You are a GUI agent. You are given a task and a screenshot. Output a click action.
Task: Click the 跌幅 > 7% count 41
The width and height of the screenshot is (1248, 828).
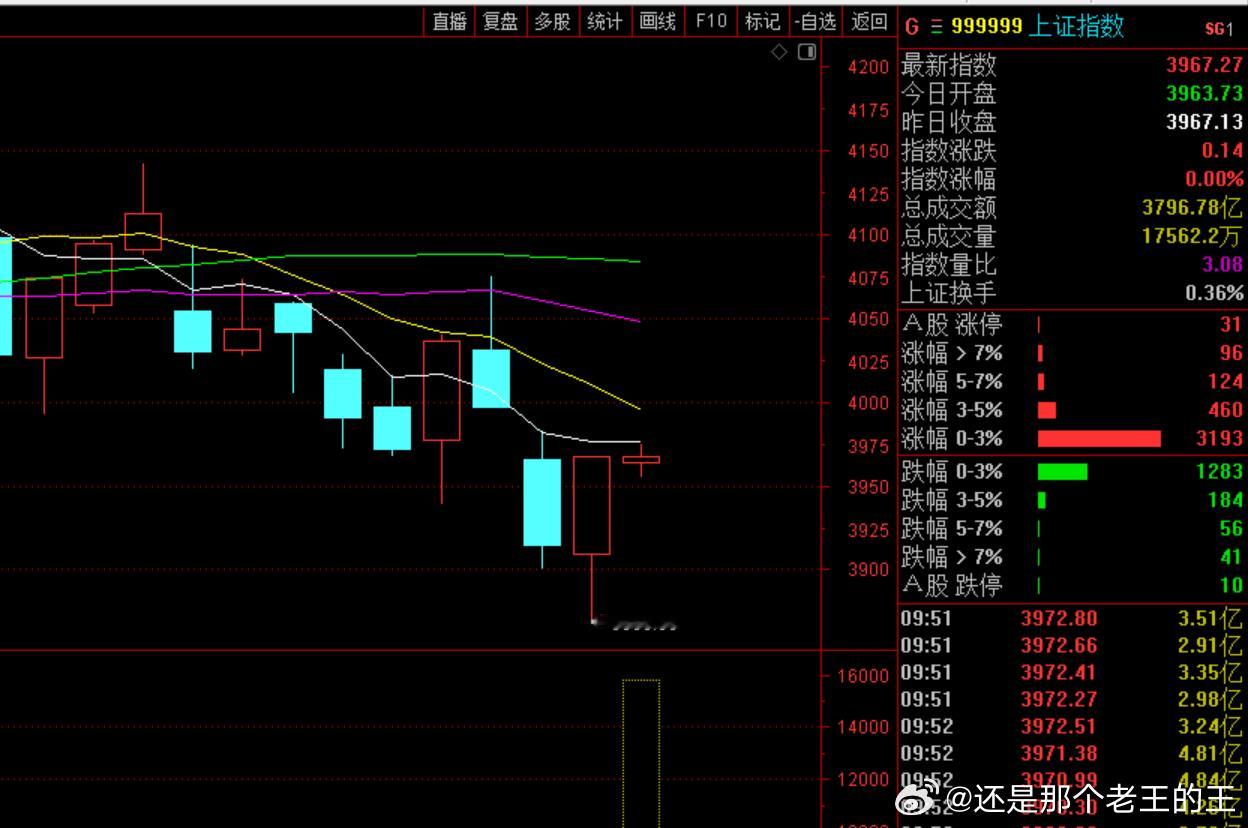[1231, 557]
